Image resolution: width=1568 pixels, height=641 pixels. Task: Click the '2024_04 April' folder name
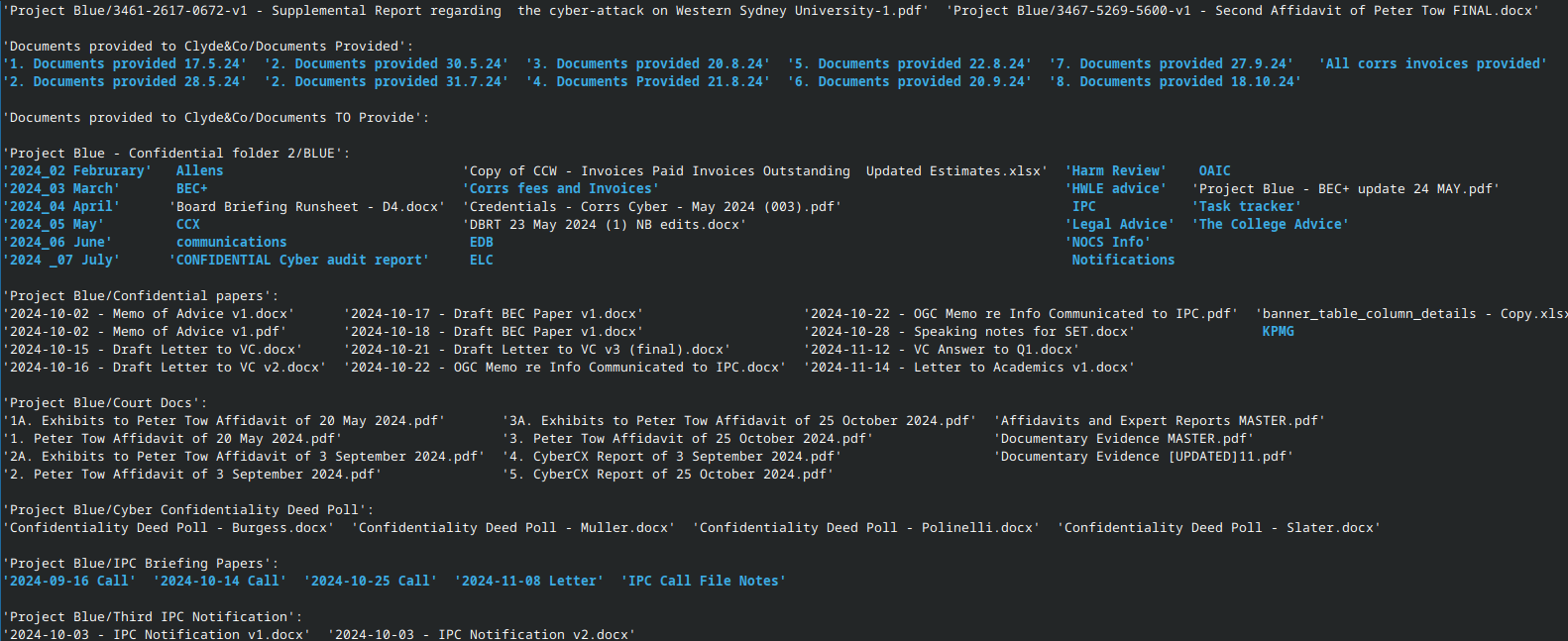point(61,206)
